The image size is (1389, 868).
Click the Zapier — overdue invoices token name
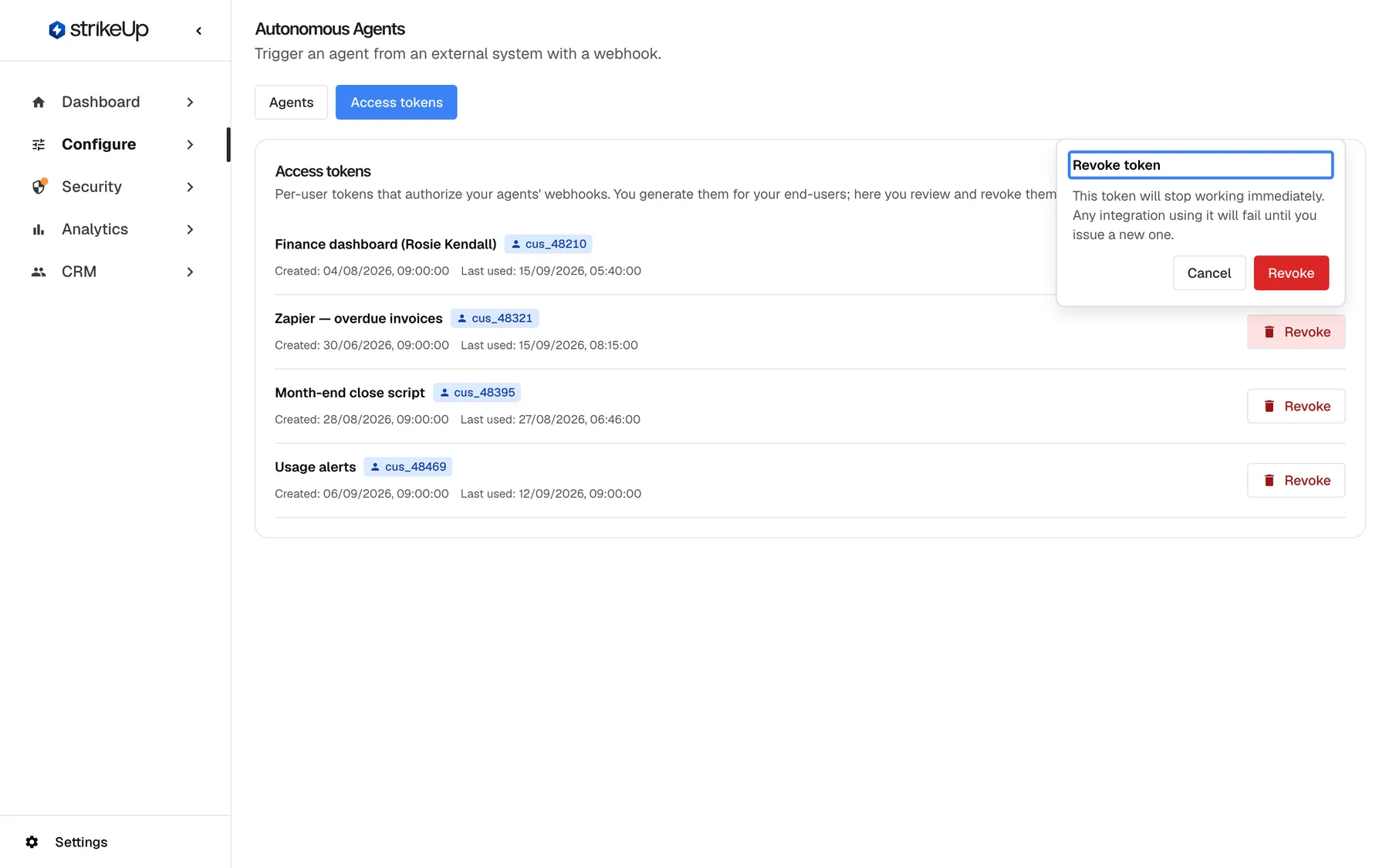pyautogui.click(x=359, y=319)
